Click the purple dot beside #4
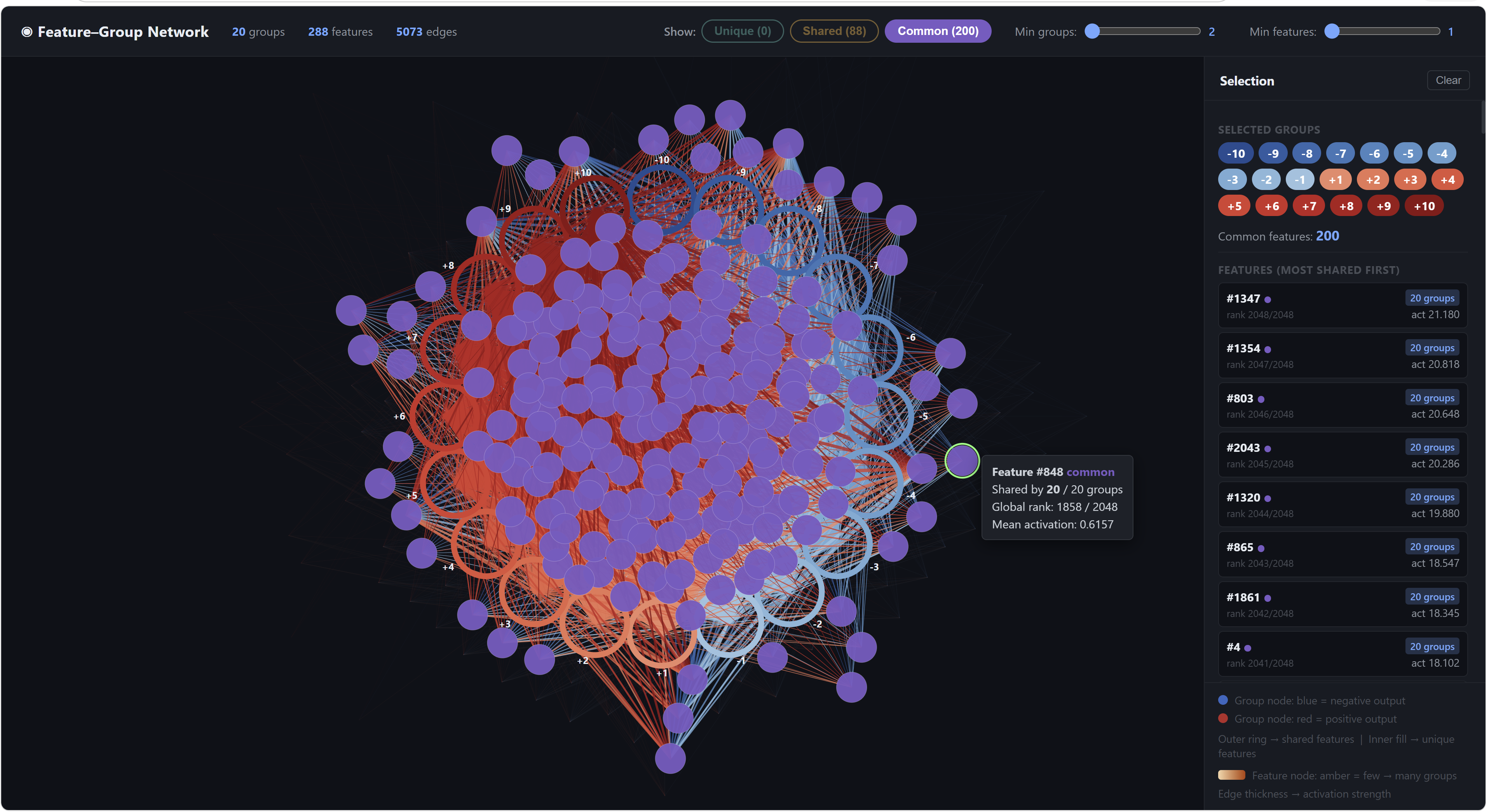The height and width of the screenshot is (812, 1489). click(x=1248, y=648)
